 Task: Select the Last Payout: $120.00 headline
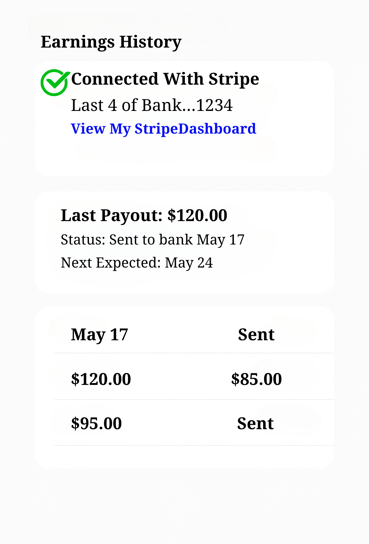[x=144, y=215]
